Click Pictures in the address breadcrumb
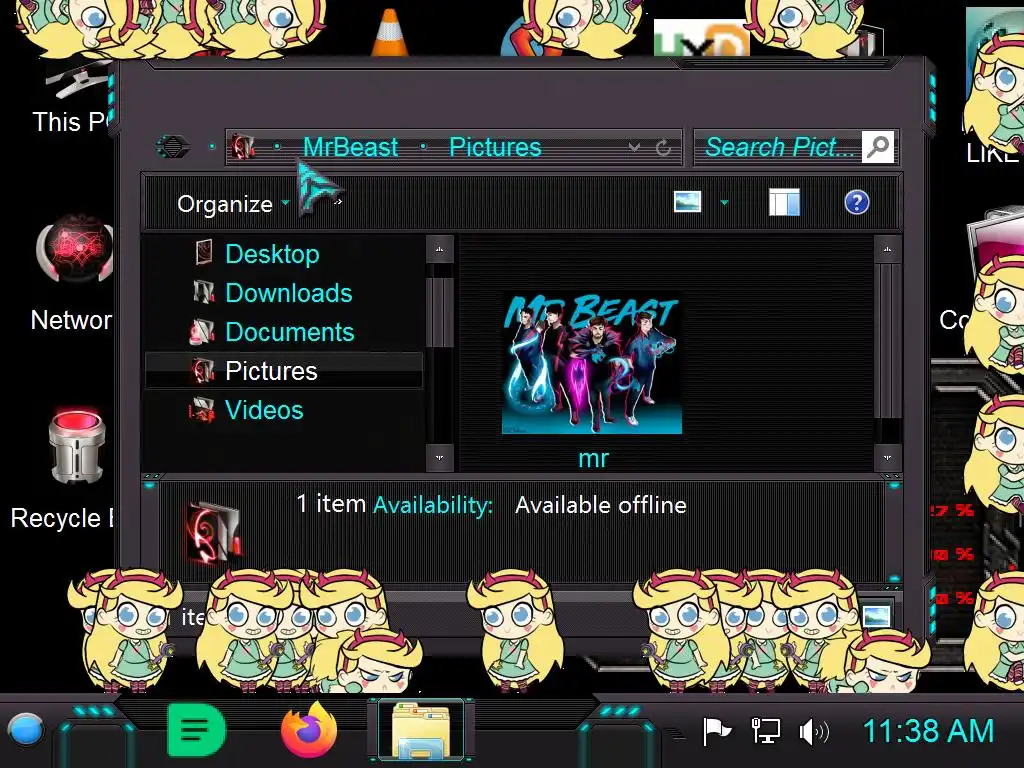Screen dimensions: 1024x768 [495, 147]
